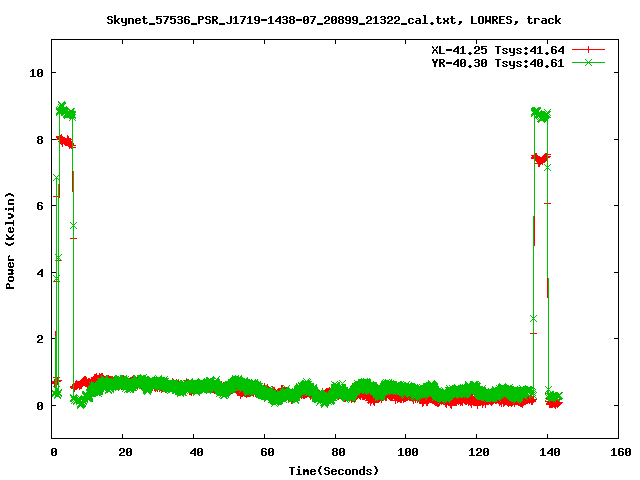Select the XL-41.25 Tsys:41.64 legend label
The height and width of the screenshot is (480, 640).
pos(498,50)
